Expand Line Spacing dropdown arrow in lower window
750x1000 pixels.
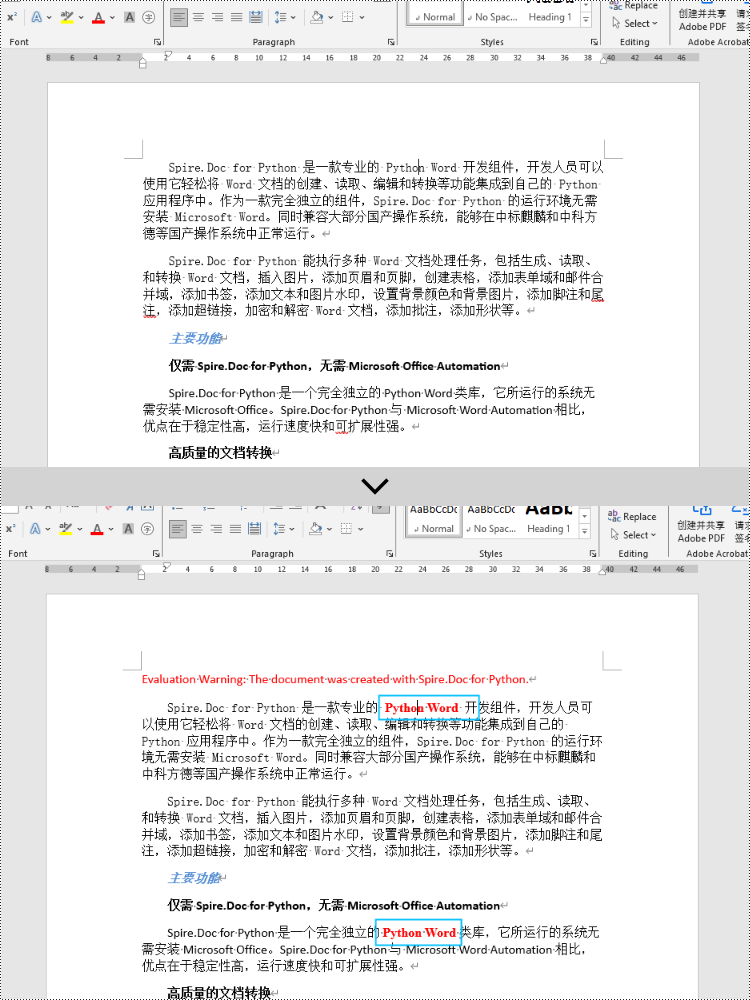pyautogui.click(x=292, y=529)
